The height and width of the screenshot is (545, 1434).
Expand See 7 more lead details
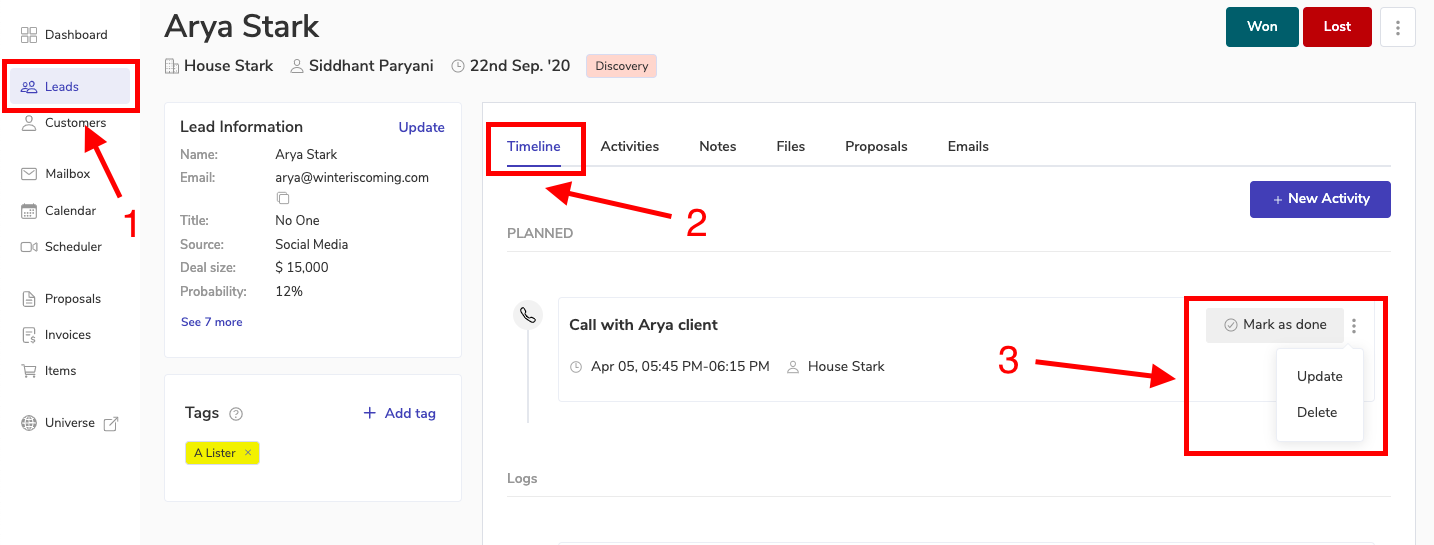coord(211,322)
